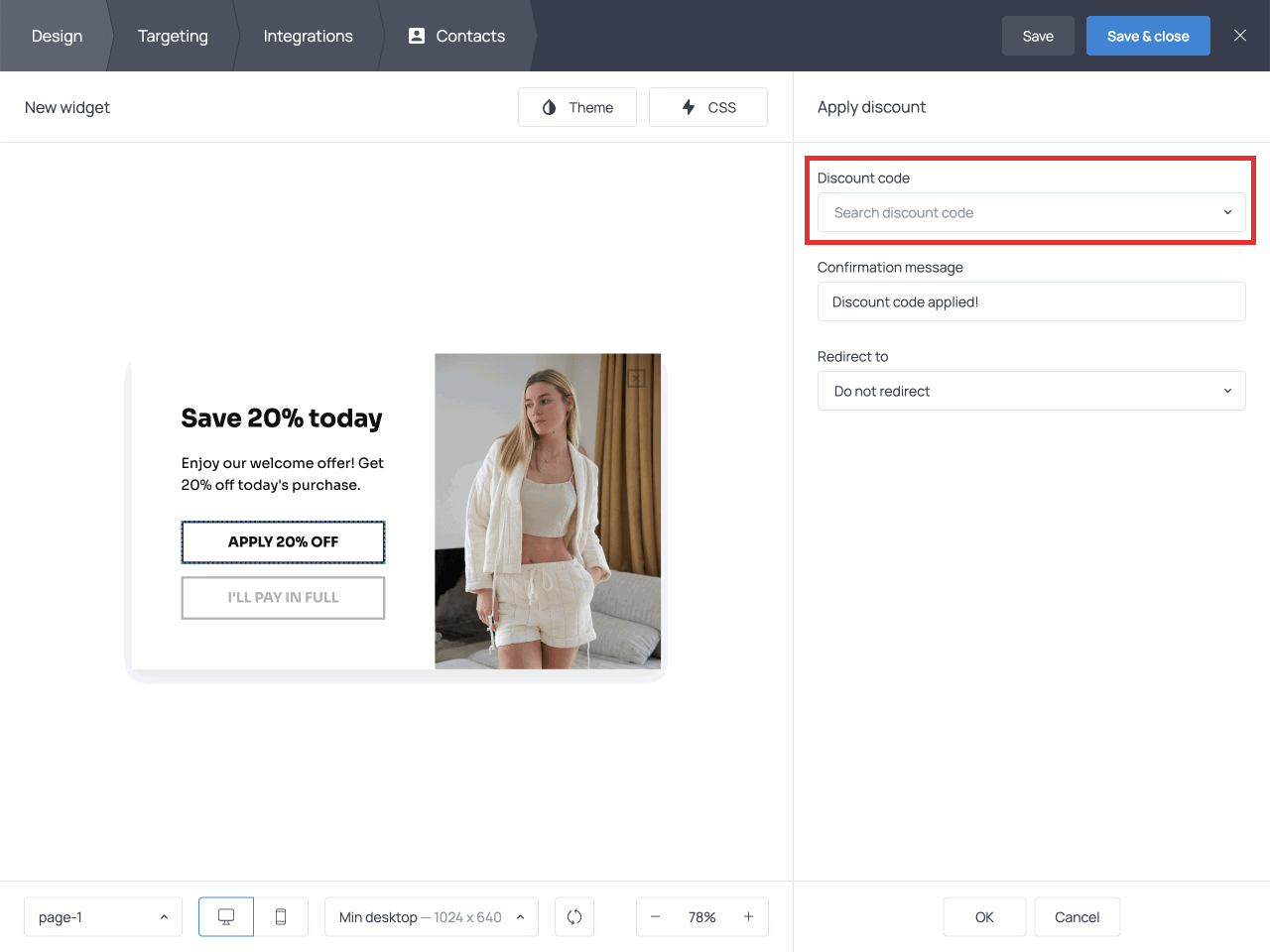Switch preview to mobile view
This screenshot has height=952, width=1270.
[x=281, y=916]
